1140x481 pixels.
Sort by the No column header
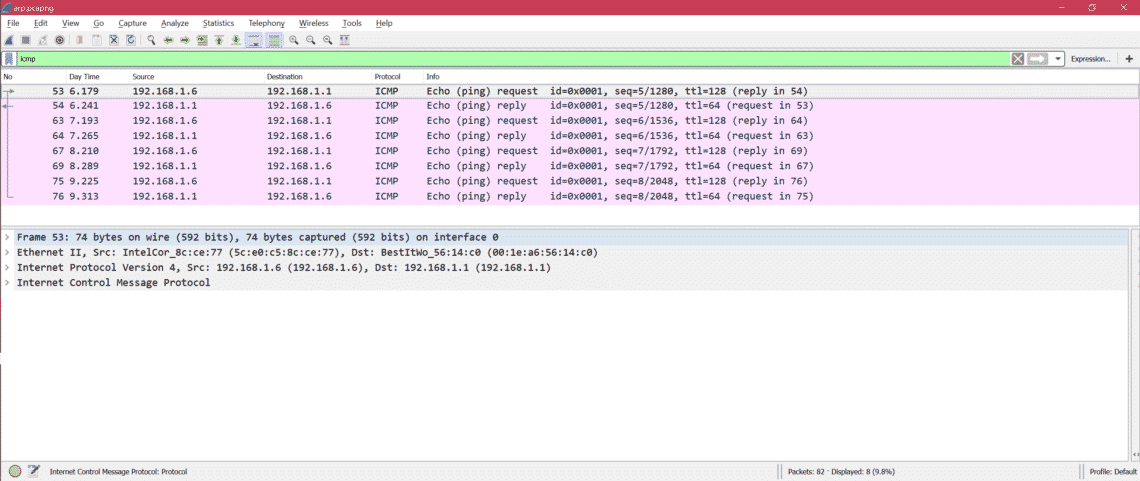pos(33,76)
